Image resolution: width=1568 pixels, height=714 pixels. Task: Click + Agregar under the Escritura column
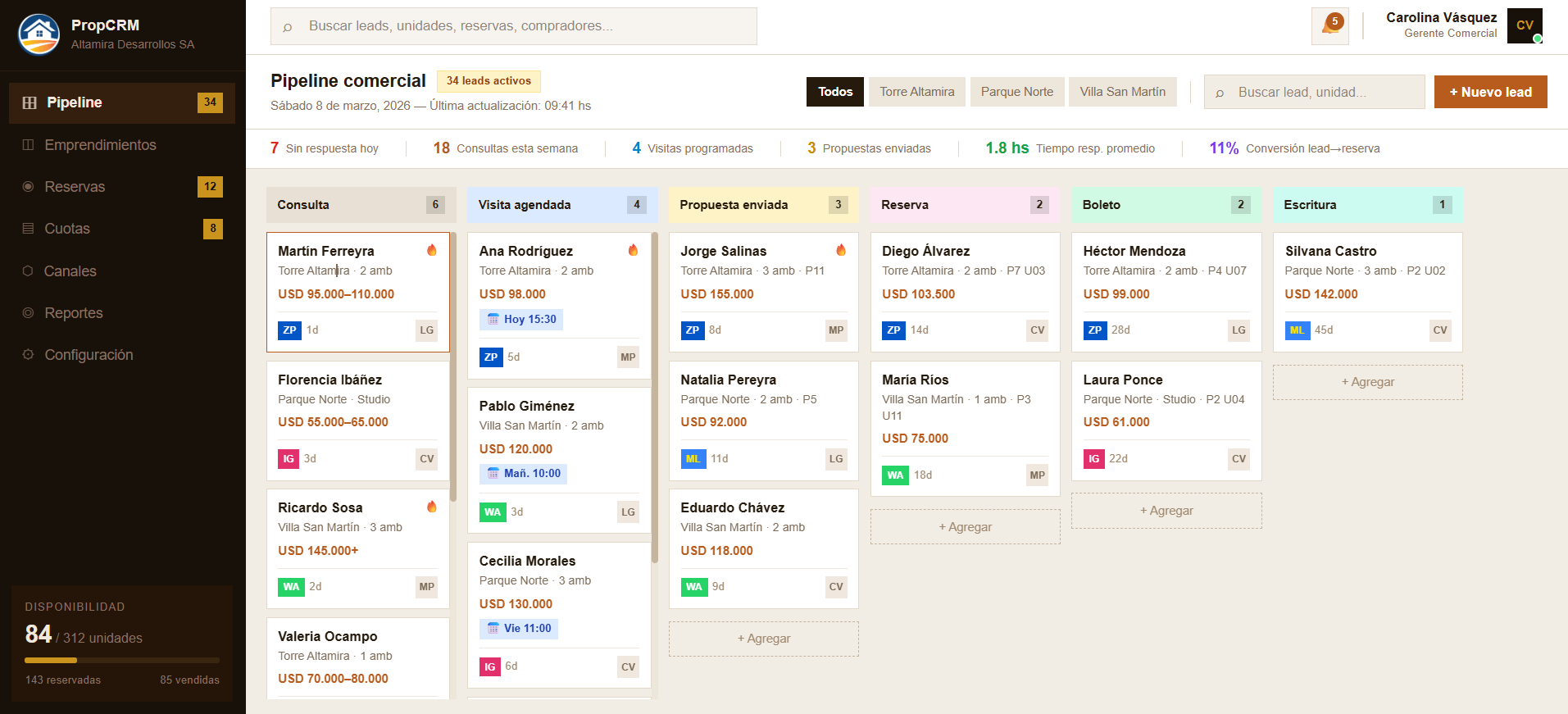point(1367,382)
